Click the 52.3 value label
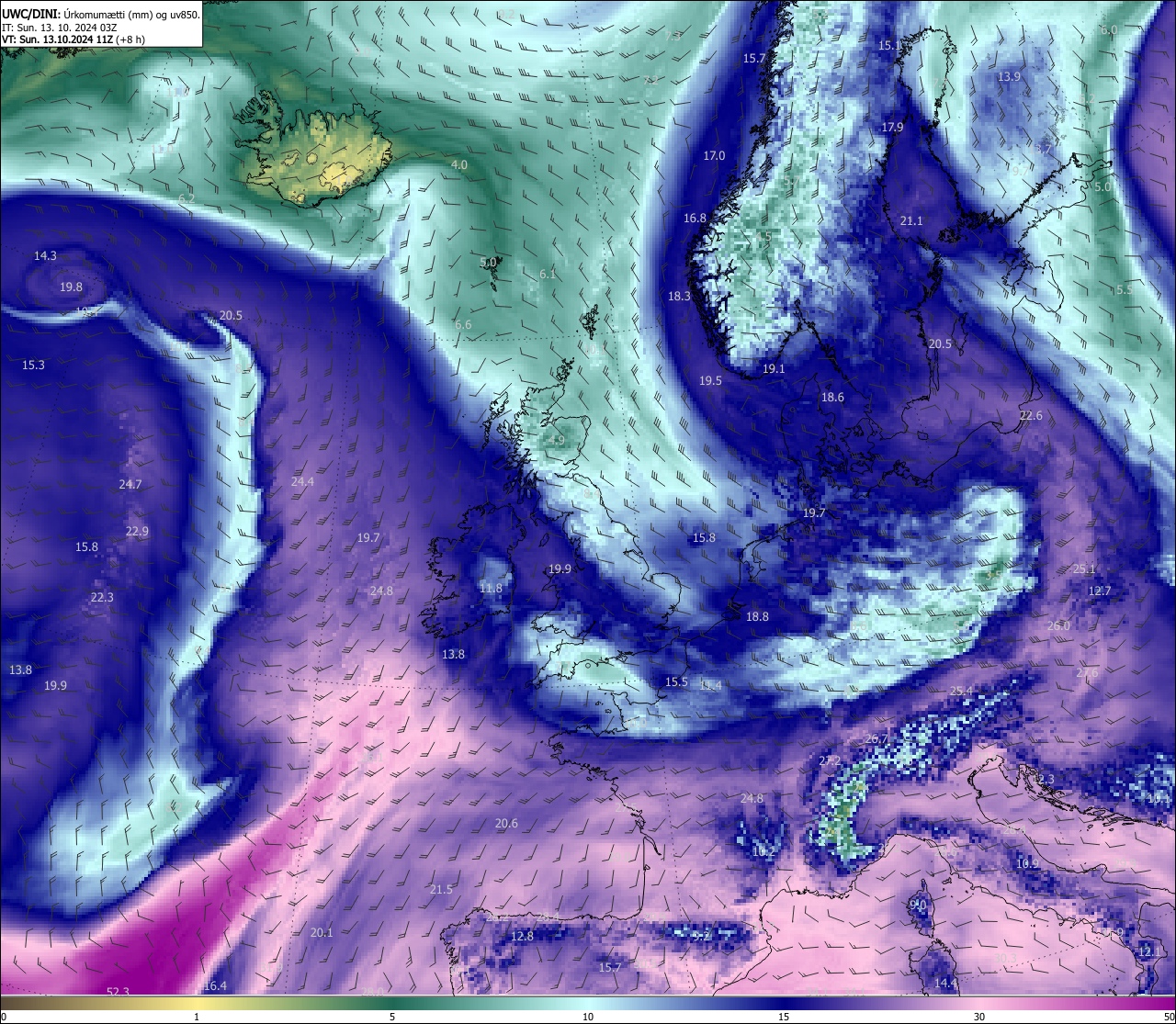This screenshot has height=1024, width=1176. (x=118, y=992)
